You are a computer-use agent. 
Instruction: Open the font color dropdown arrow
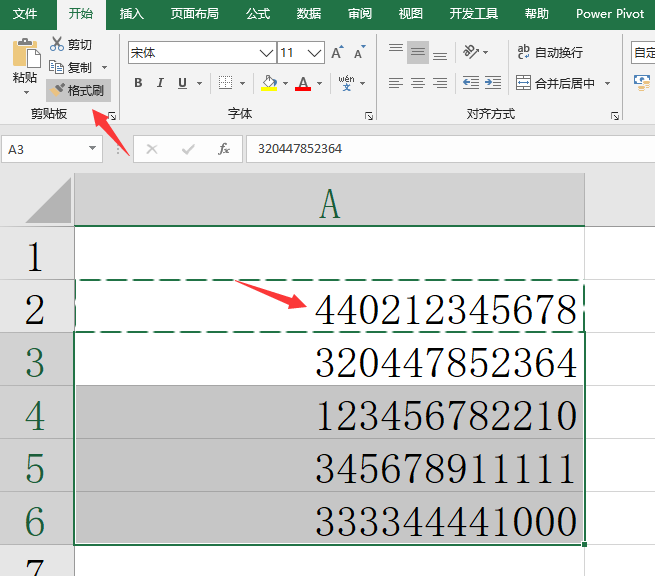click(x=320, y=84)
